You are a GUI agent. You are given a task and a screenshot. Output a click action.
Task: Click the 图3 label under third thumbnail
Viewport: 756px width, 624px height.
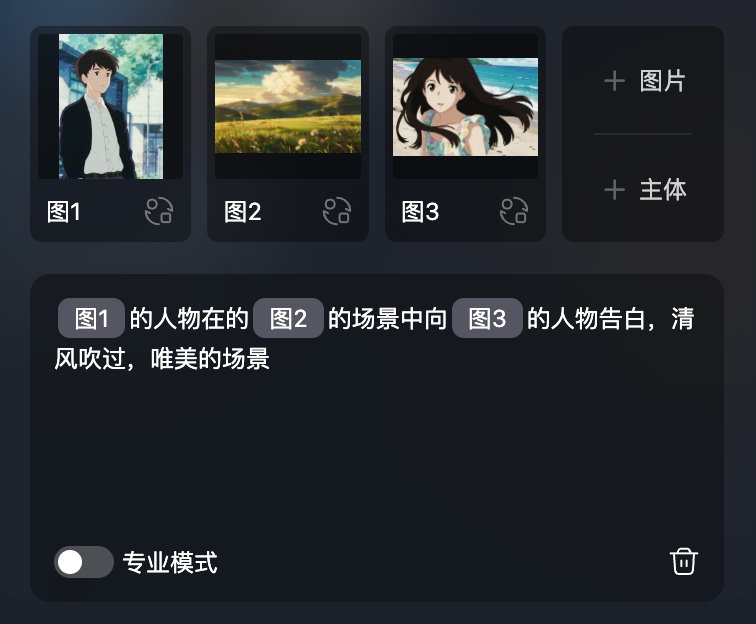click(x=420, y=212)
